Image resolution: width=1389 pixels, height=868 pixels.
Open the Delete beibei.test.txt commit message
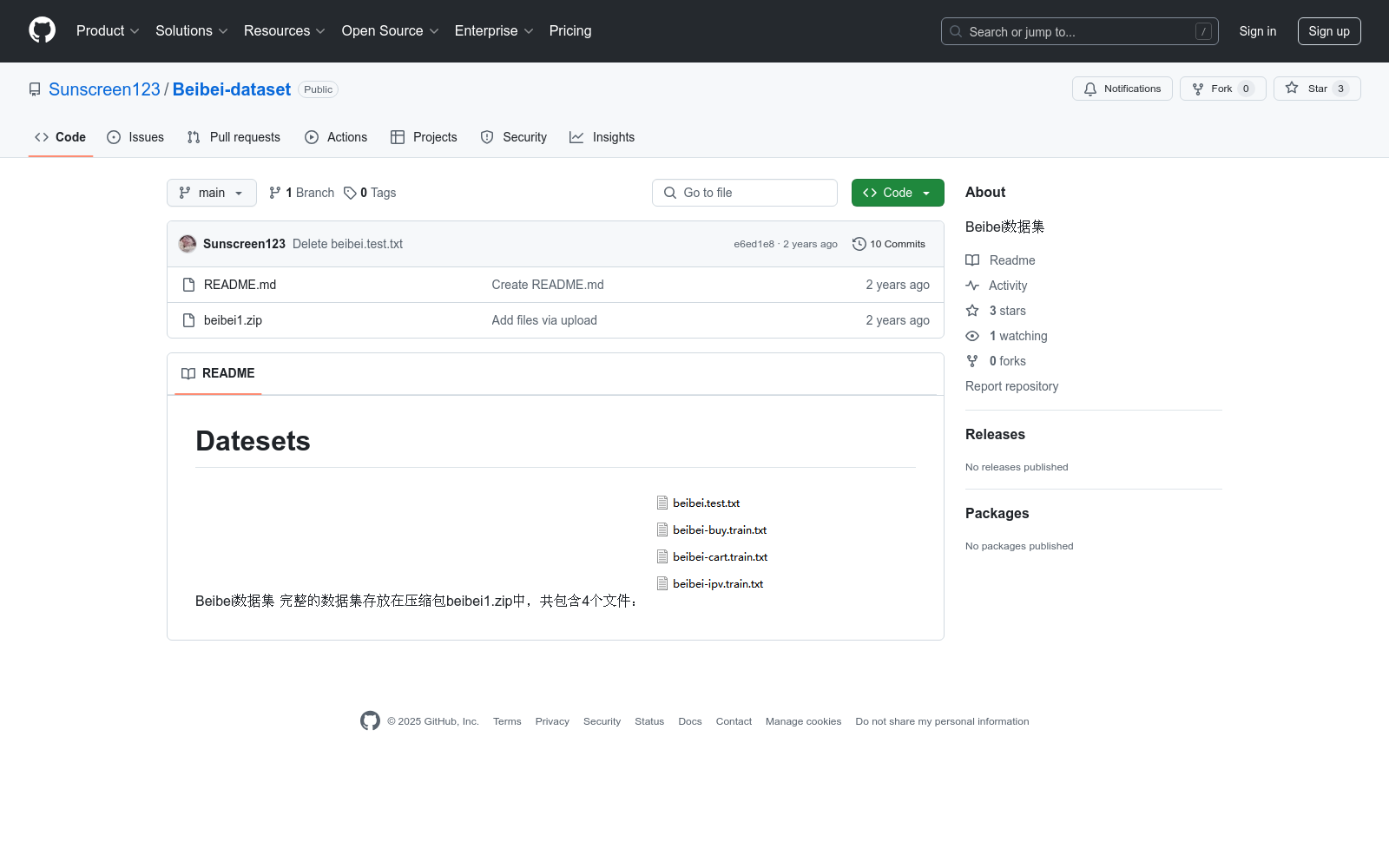point(347,244)
